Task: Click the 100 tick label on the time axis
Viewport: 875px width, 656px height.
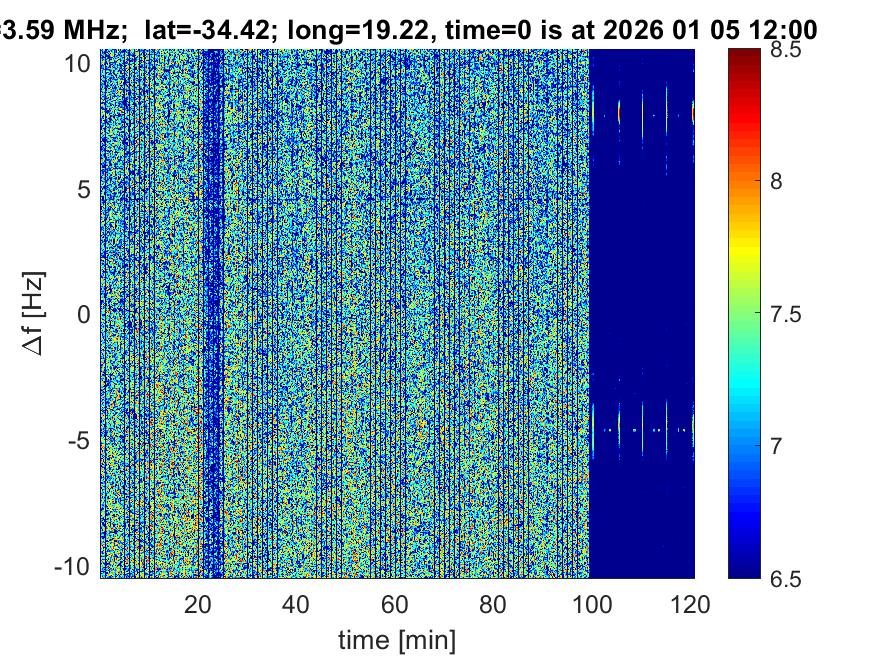Action: point(594,604)
